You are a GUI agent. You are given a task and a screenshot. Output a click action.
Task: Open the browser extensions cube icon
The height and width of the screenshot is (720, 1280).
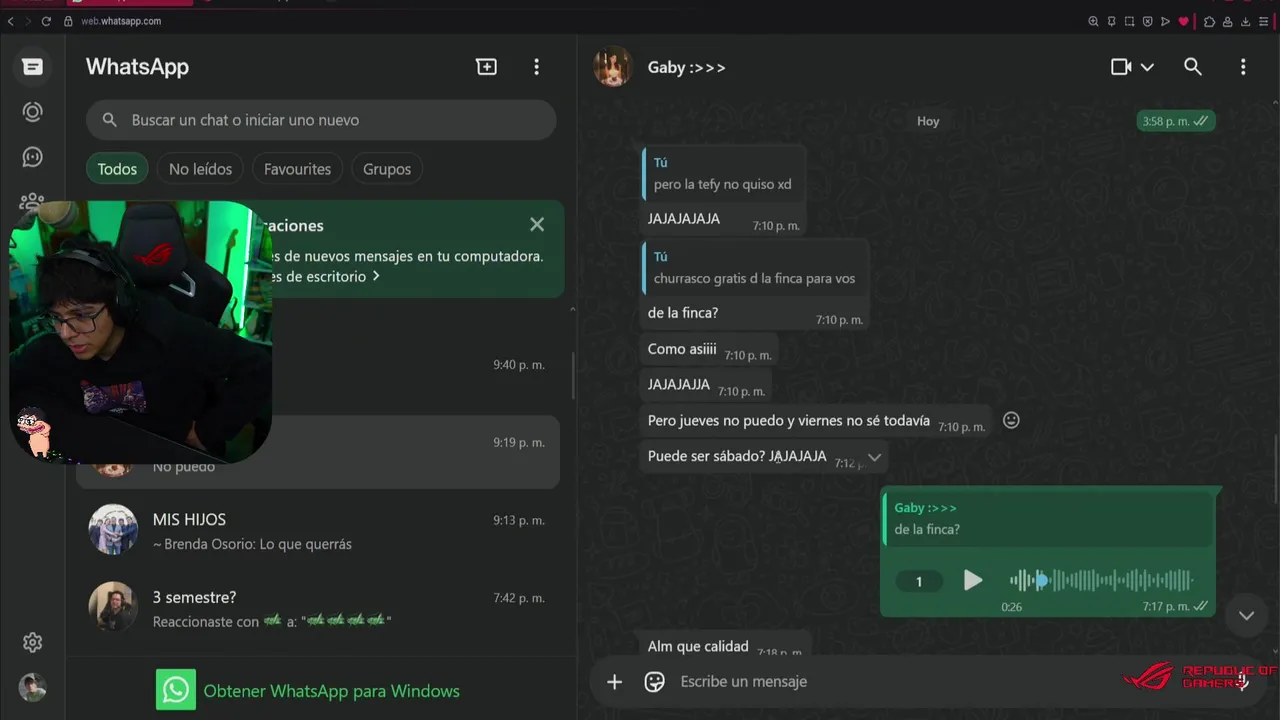click(1209, 21)
